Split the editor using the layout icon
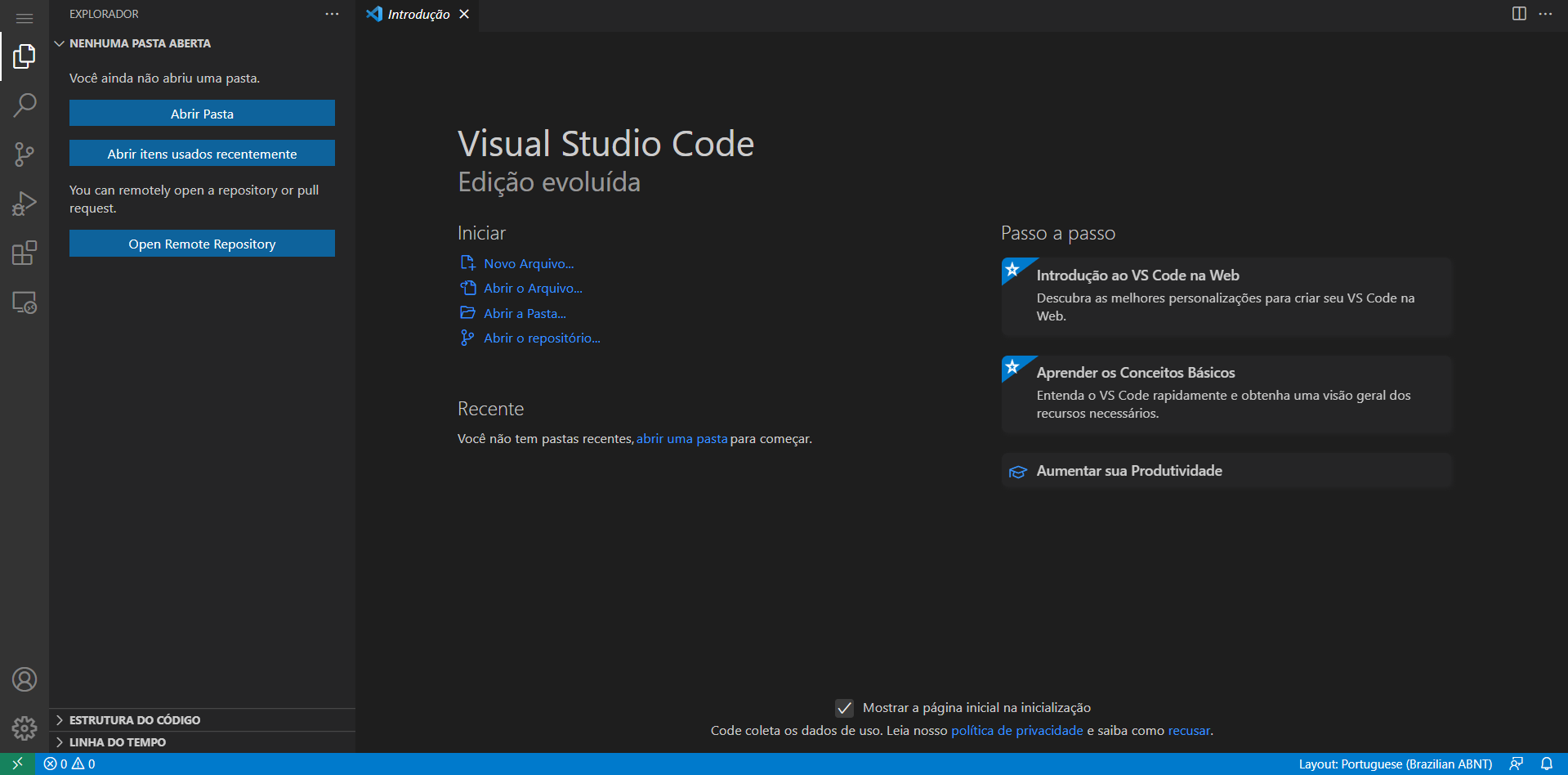The height and width of the screenshot is (775, 1568). point(1518,14)
